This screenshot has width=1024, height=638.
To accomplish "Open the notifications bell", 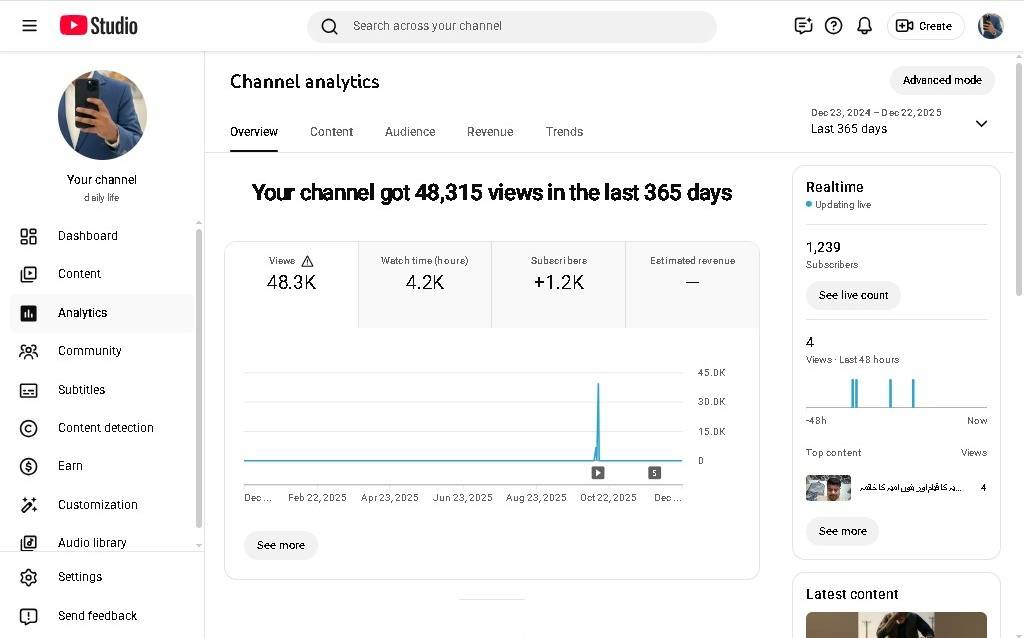I will coord(865,26).
